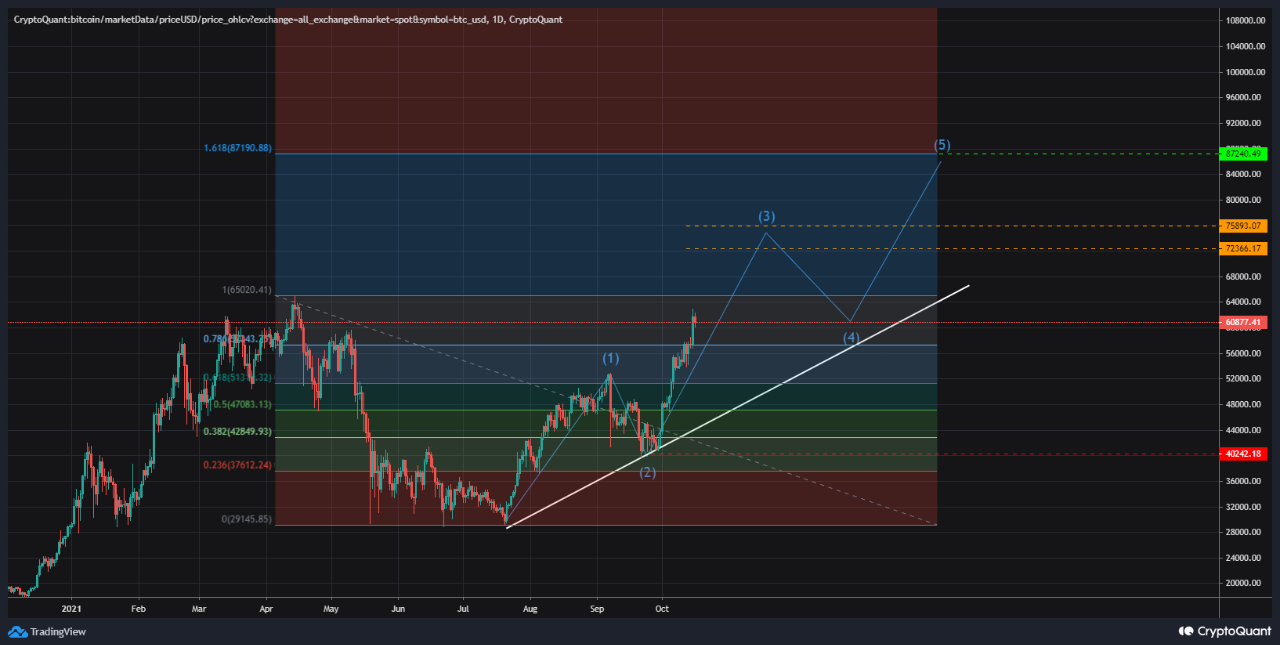Click the CryptoQuant logo icon
This screenshot has width=1280, height=645.
click(x=1184, y=631)
